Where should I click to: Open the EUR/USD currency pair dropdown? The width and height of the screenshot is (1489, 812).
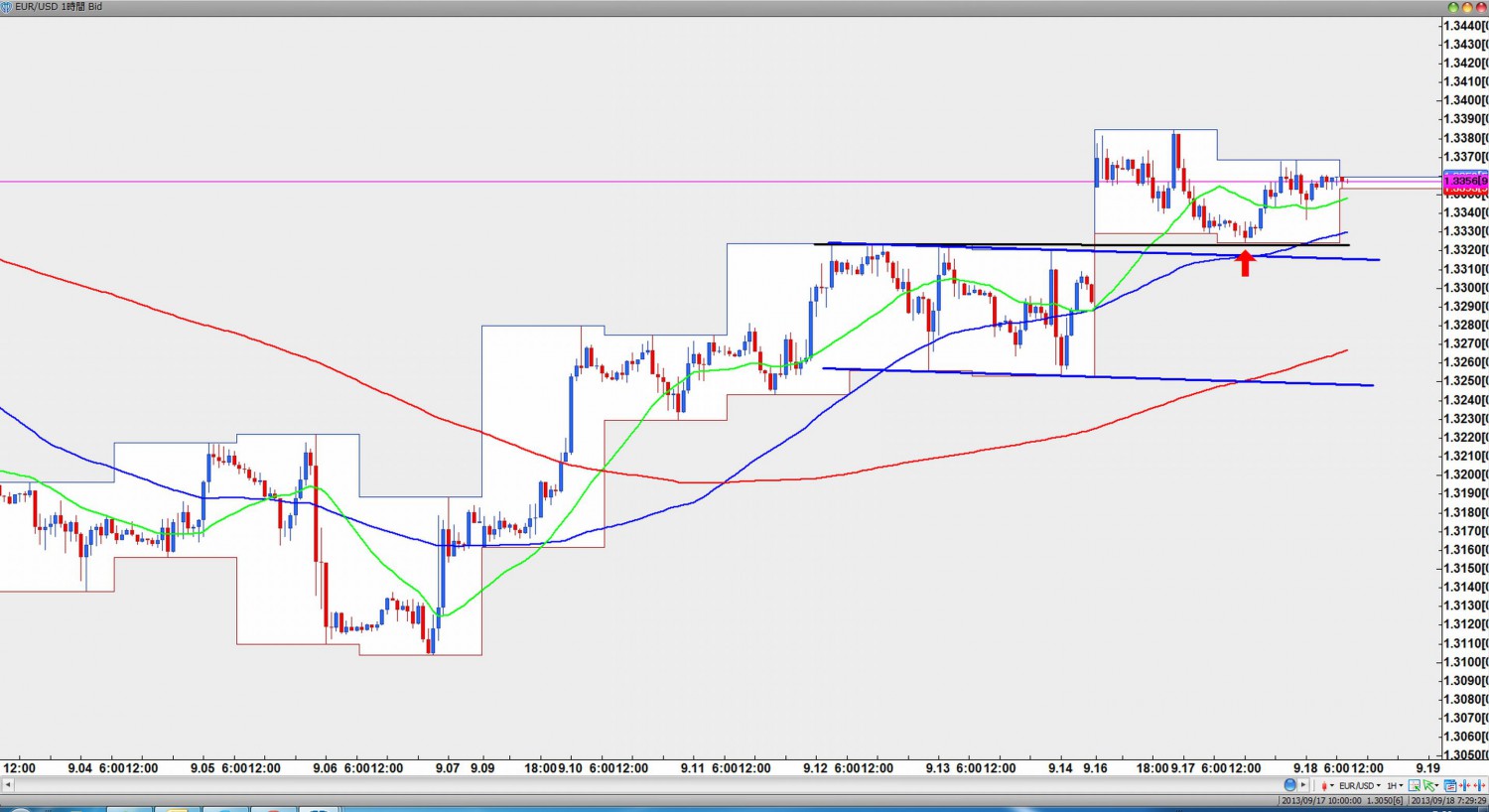pos(1359,785)
